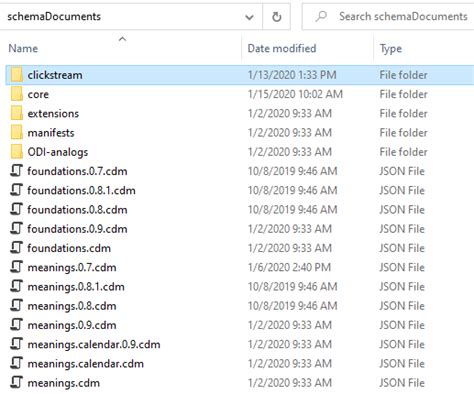This screenshot has width=474, height=394.
Task: Click JSON File type in meanings.cdm row
Action: (402, 383)
